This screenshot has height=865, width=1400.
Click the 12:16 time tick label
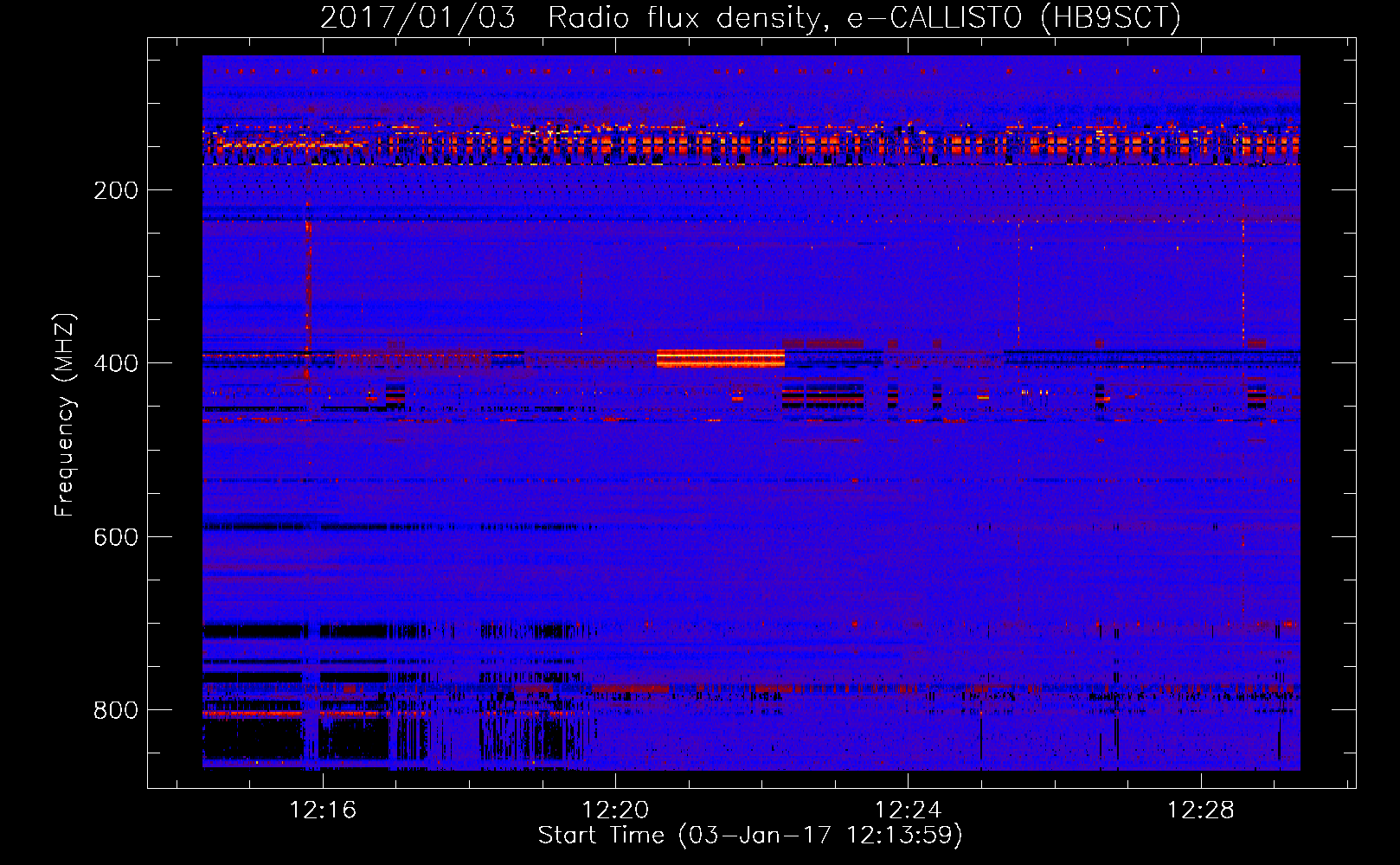click(323, 811)
